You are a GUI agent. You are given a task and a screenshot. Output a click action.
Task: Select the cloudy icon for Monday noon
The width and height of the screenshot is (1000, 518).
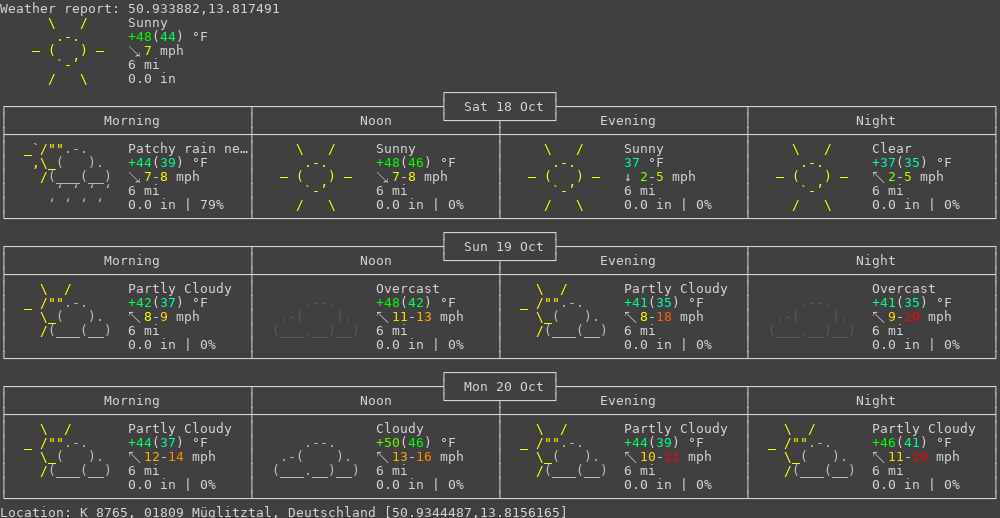pos(316,457)
